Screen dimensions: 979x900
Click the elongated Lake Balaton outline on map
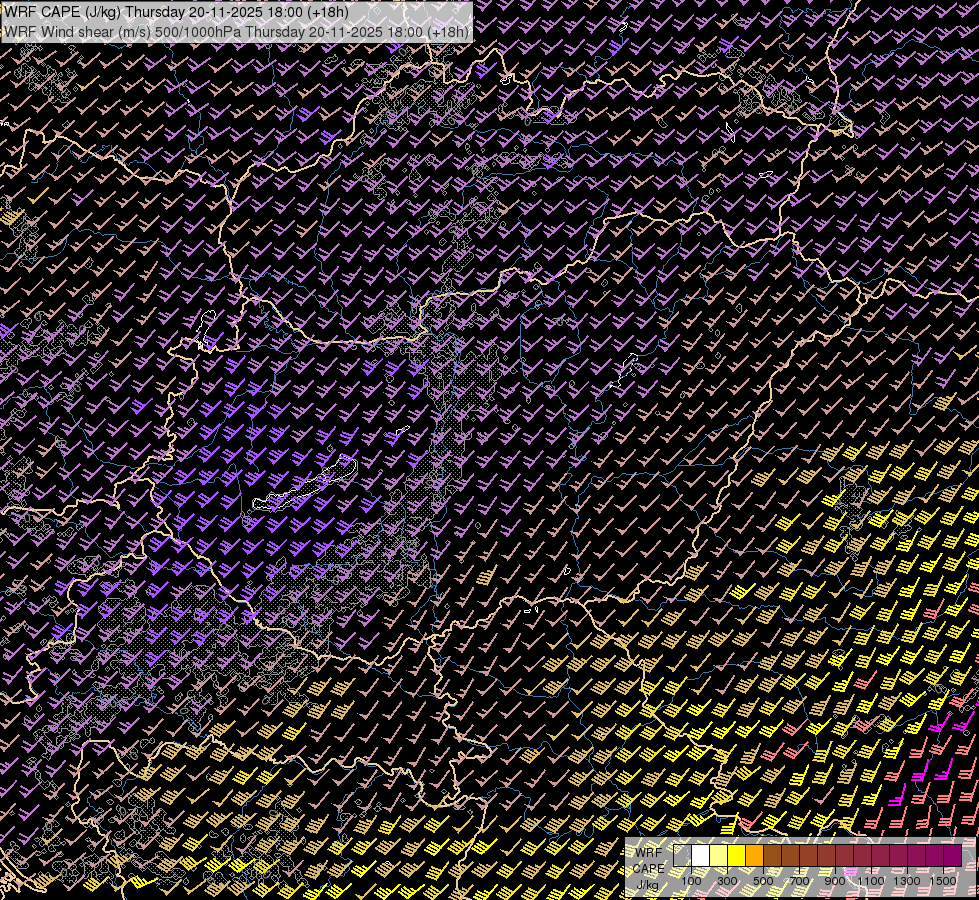(305, 483)
